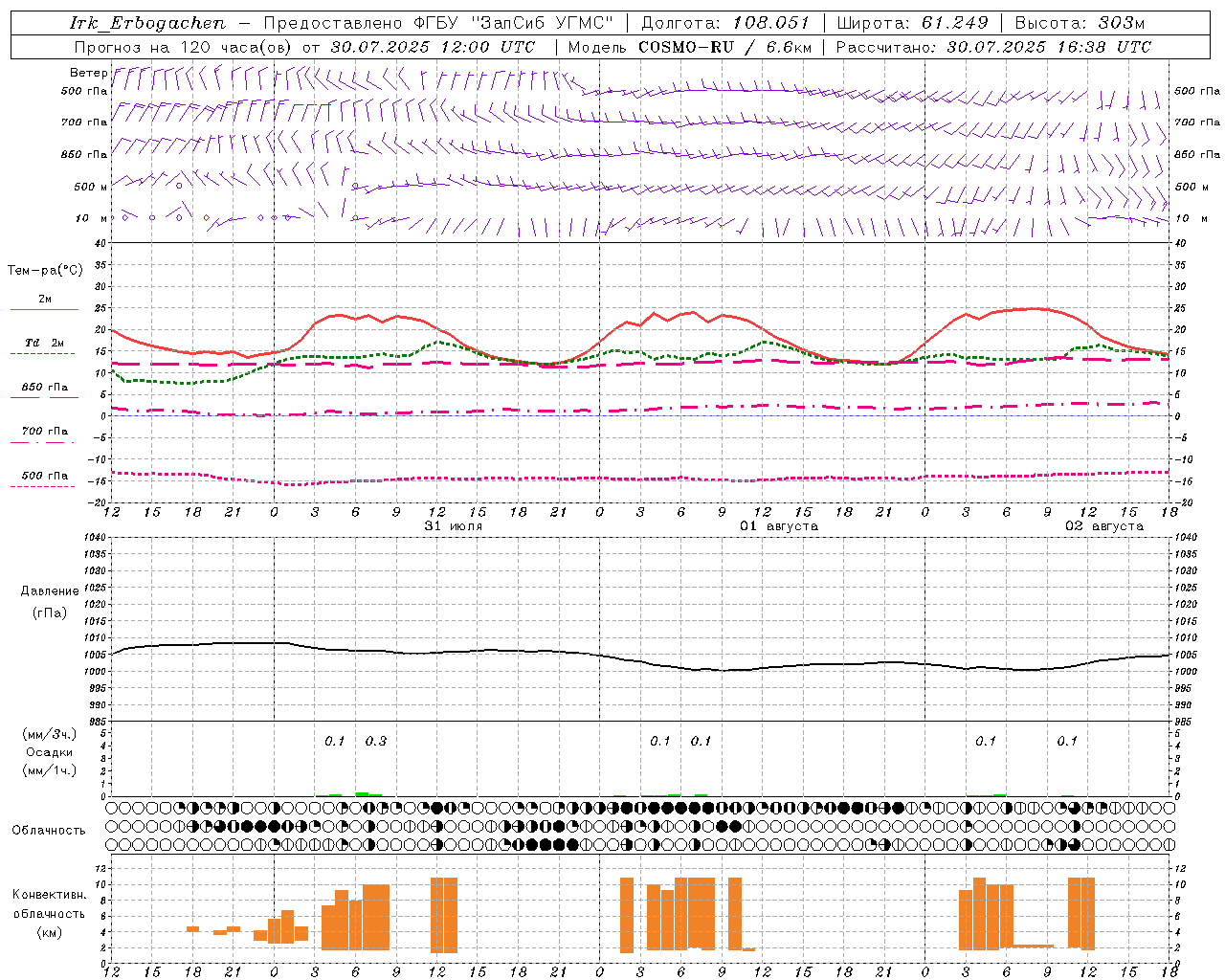
Task: Click the 'Высота: 303м' elevation text
Action: point(1080,23)
